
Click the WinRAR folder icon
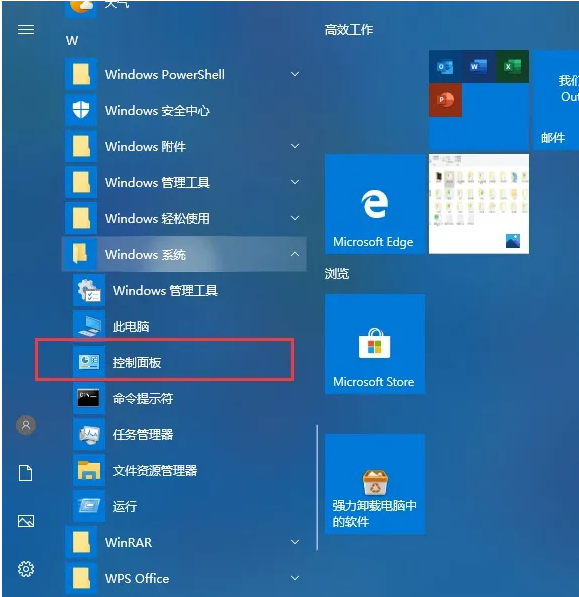click(x=81, y=542)
